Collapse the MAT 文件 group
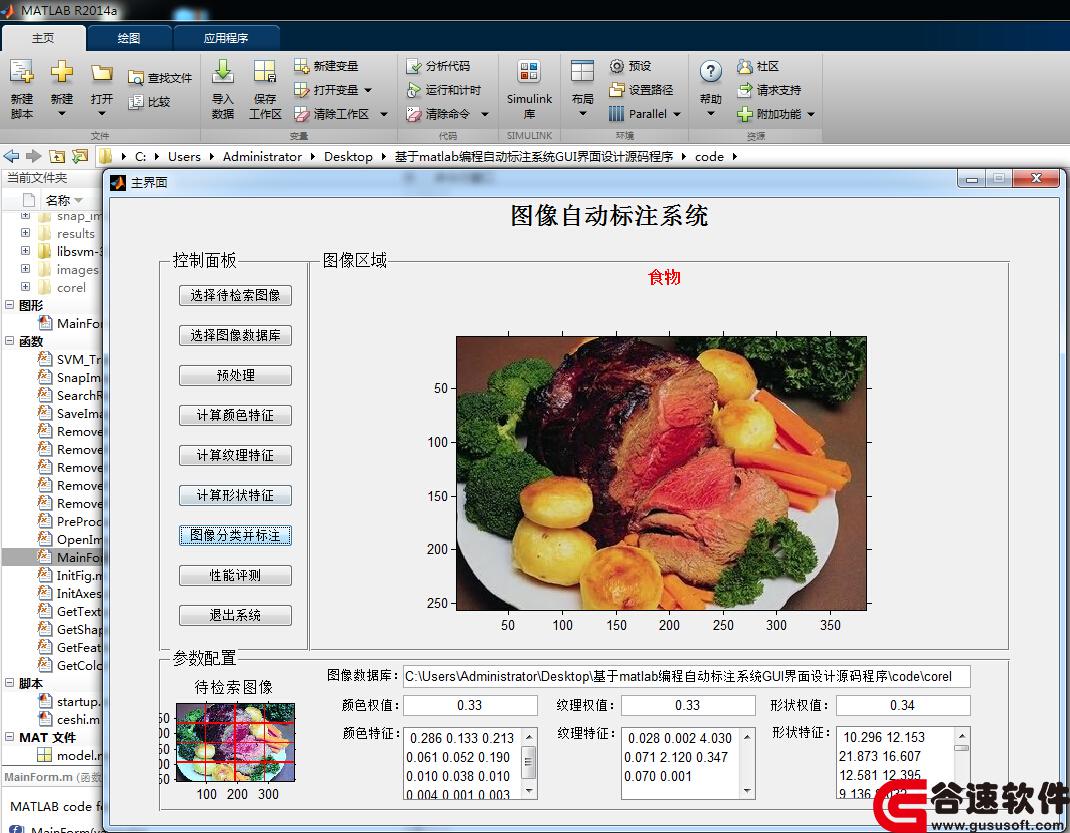 10,737
